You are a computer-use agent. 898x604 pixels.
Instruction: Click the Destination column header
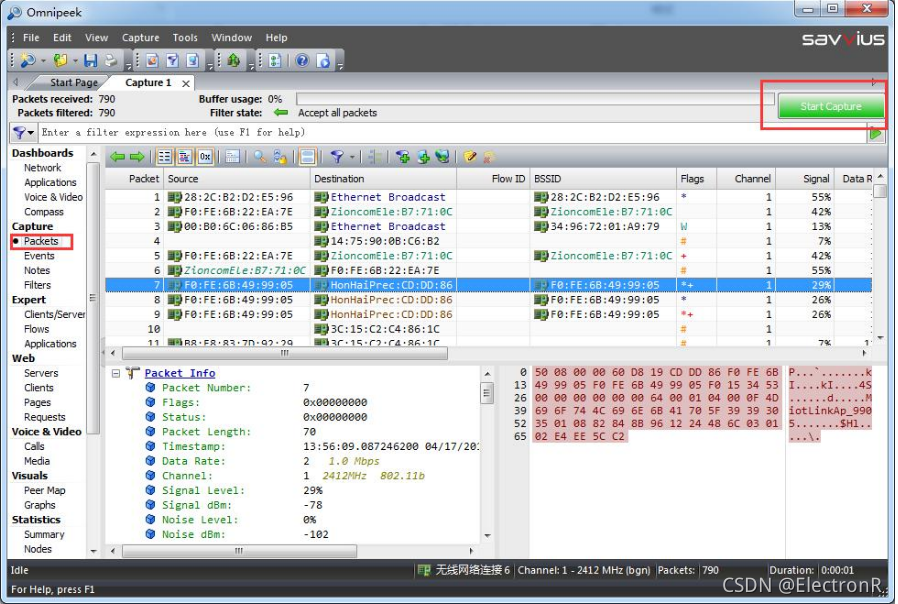(x=383, y=179)
